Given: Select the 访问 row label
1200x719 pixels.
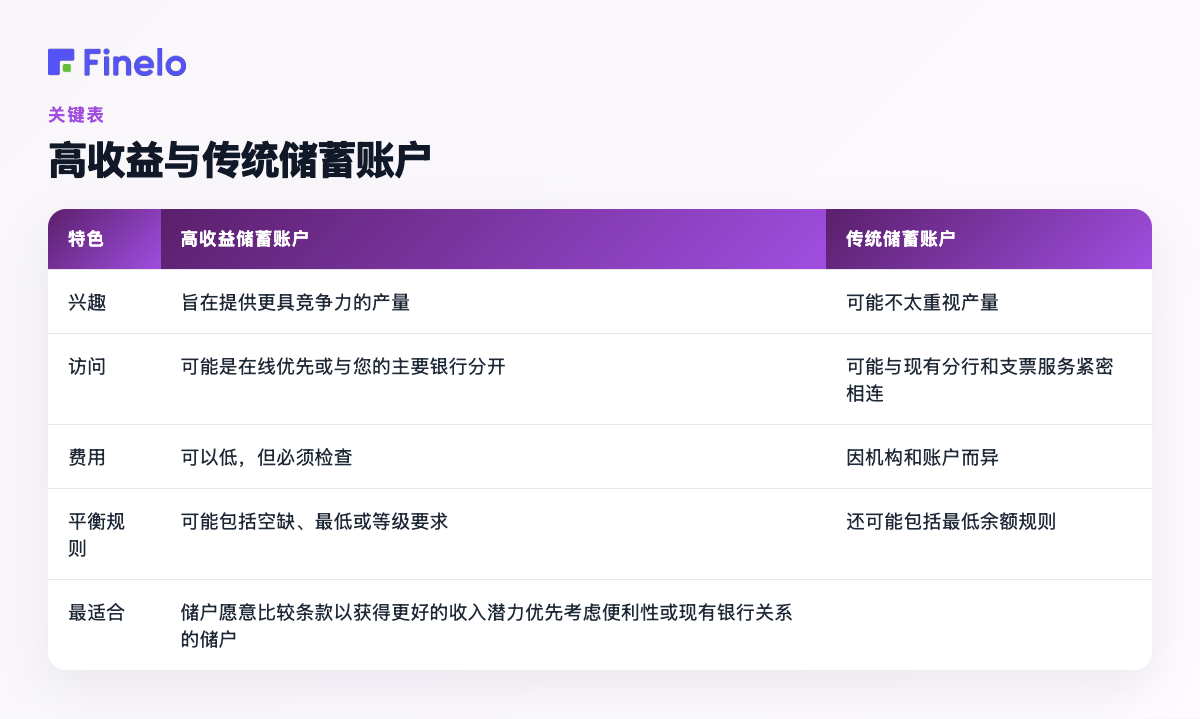Looking at the screenshot, I should (x=86, y=366).
